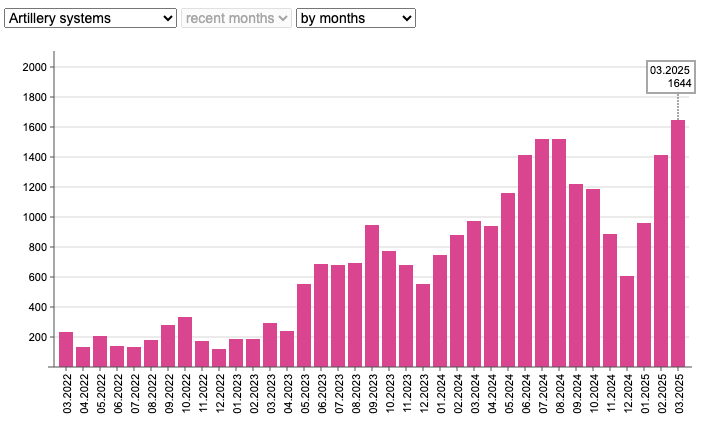
Task: Select the 01.2025 bar in chart
Action: point(644,295)
